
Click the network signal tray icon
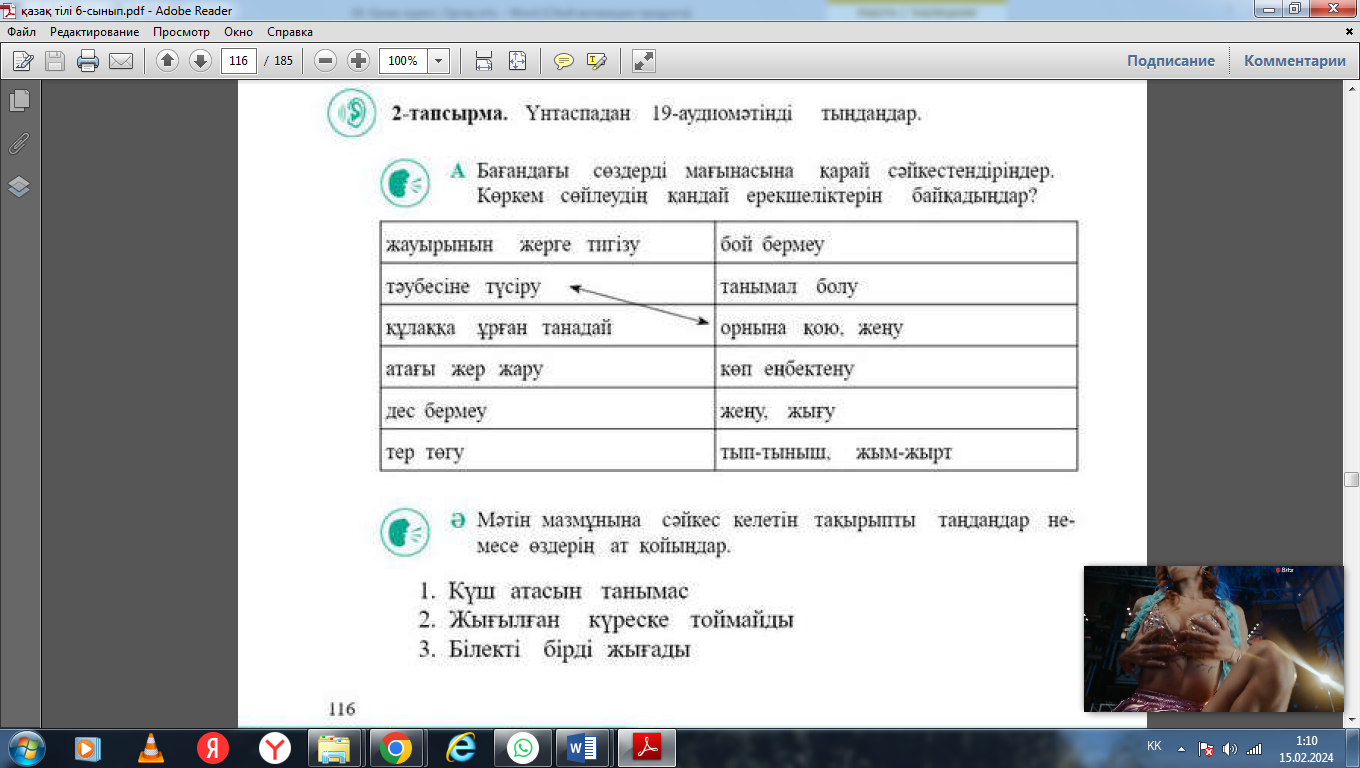pyautogui.click(x=1254, y=748)
